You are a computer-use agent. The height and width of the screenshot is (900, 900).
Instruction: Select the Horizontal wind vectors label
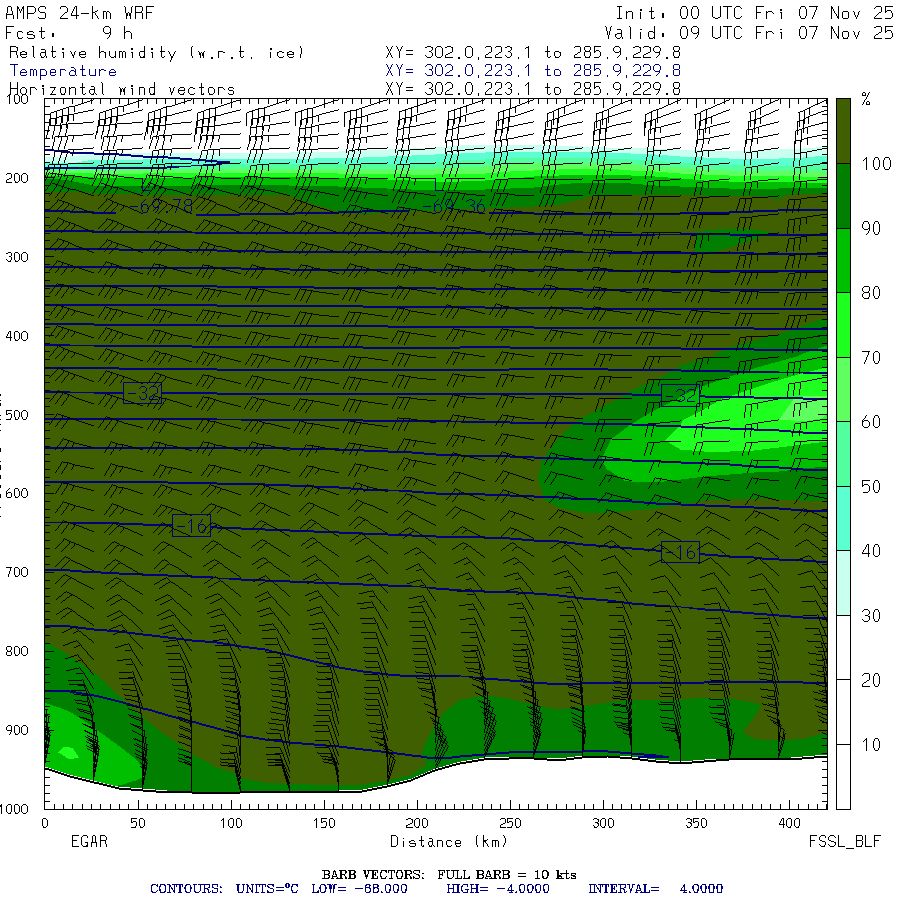[122, 89]
